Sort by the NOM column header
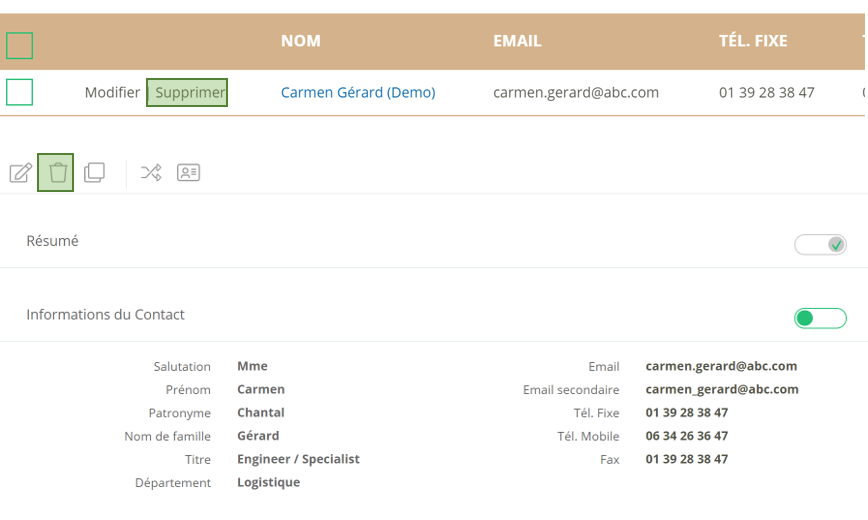 (301, 41)
